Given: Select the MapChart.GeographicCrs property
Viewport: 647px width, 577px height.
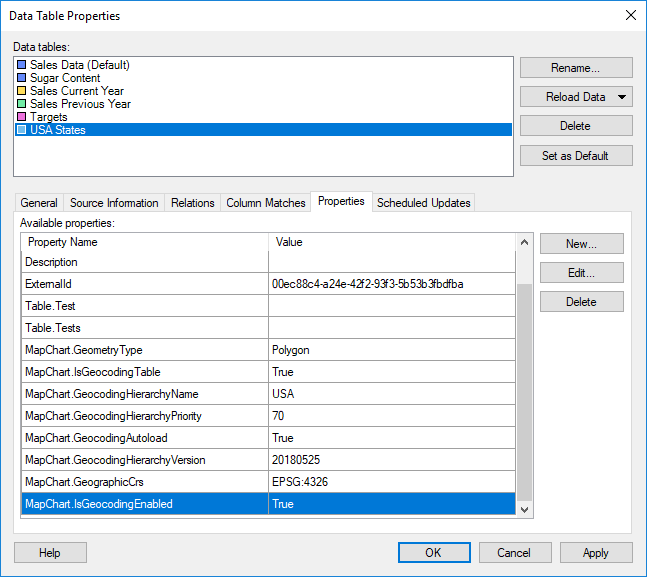Looking at the screenshot, I should coord(268,482).
